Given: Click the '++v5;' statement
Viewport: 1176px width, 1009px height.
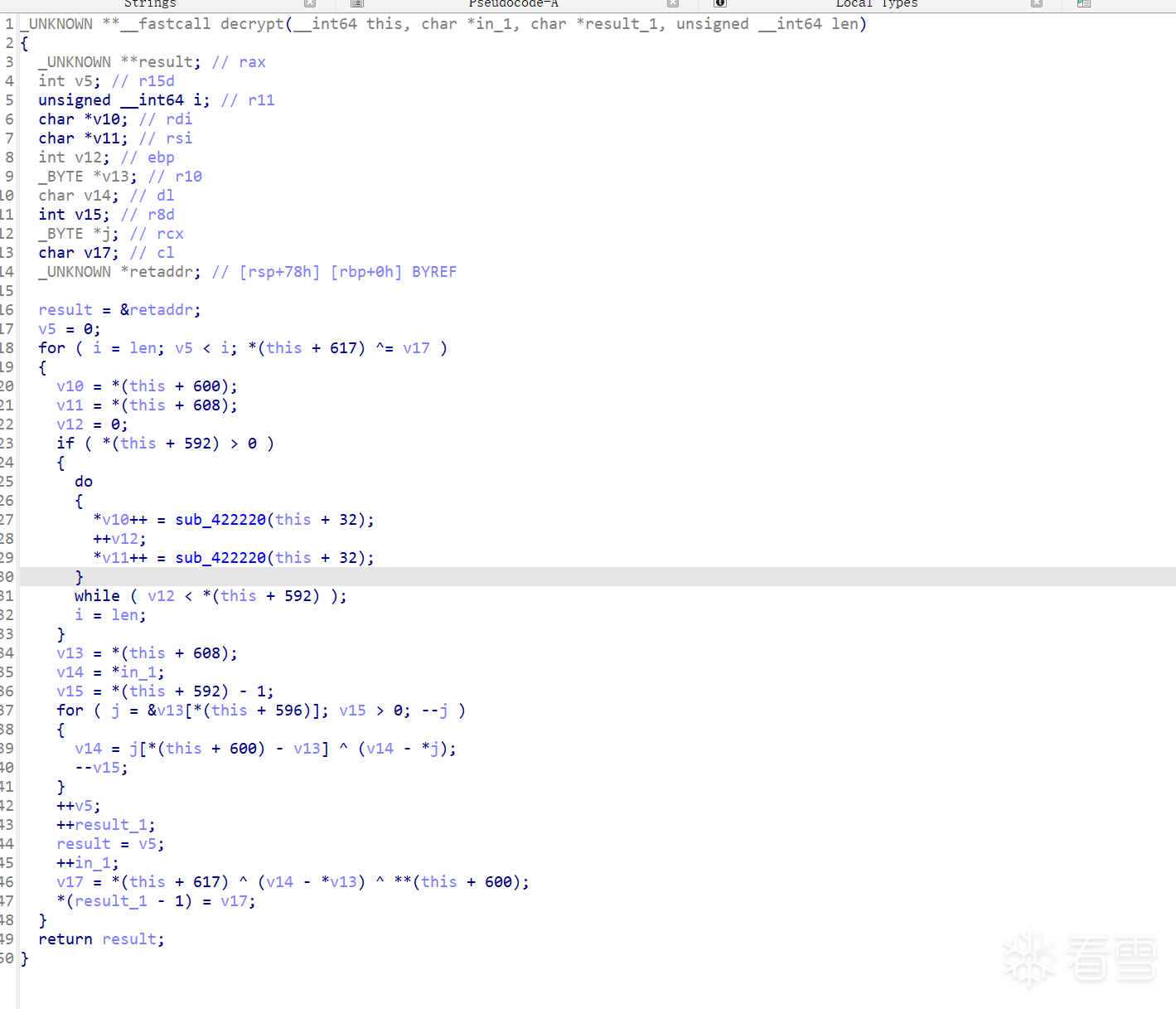Looking at the screenshot, I should click(x=79, y=806).
